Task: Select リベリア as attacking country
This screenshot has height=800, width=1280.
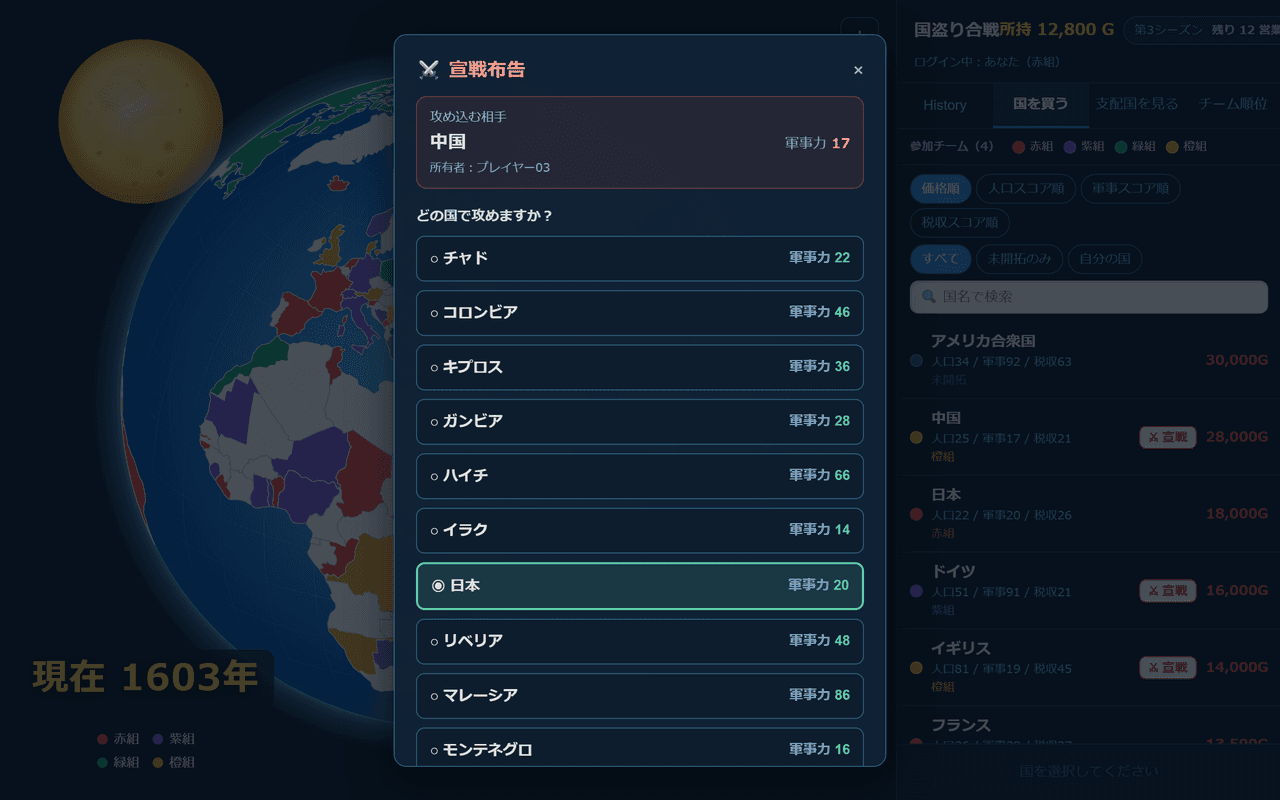Action: tap(640, 640)
